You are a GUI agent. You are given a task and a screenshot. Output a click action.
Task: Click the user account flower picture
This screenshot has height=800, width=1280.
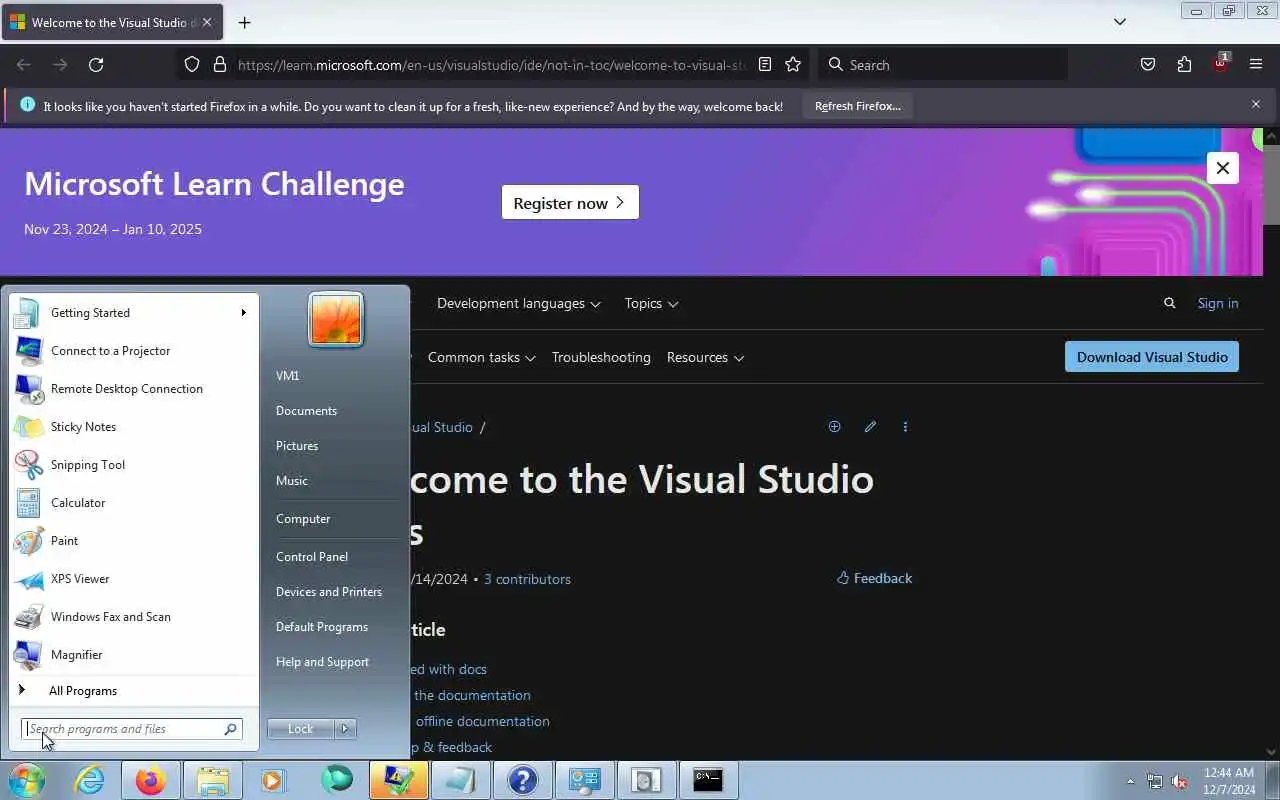point(336,320)
